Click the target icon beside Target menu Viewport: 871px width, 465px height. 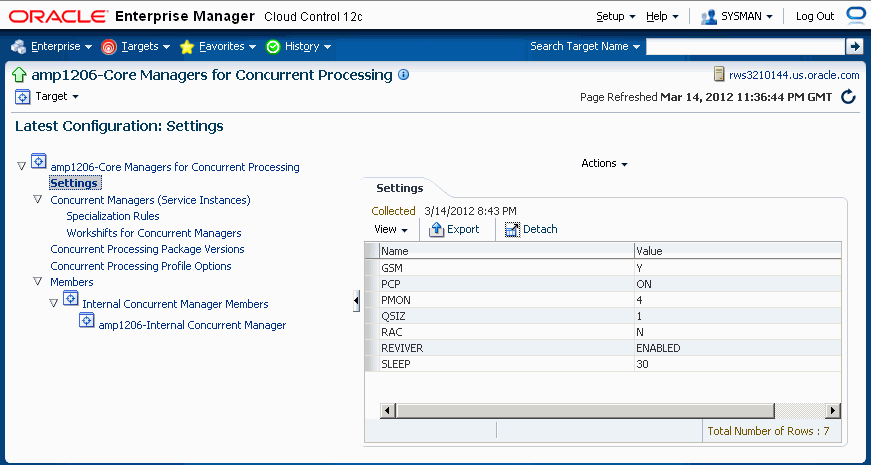click(x=22, y=97)
